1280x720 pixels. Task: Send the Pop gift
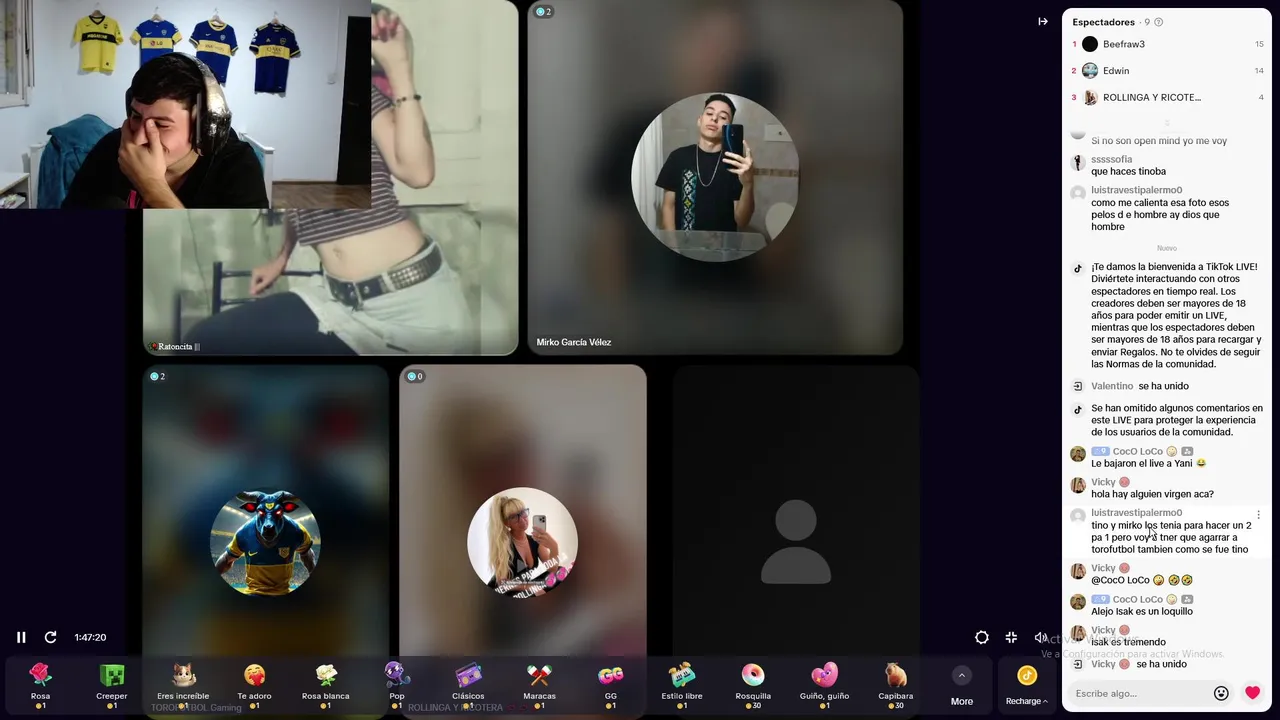[x=397, y=686]
